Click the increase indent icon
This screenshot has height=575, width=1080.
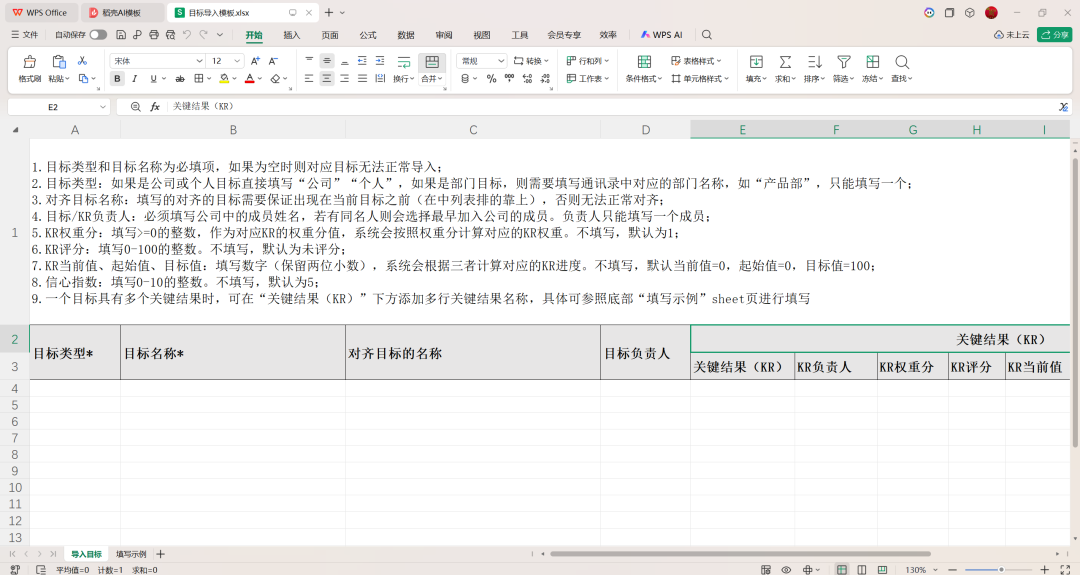380,61
